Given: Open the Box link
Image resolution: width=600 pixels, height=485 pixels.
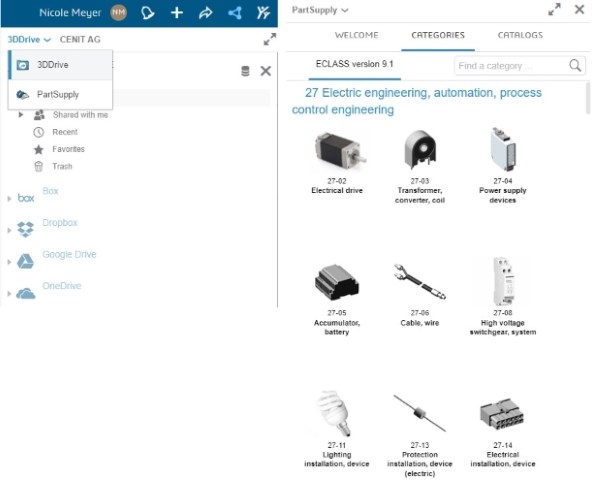Looking at the screenshot, I should 50,191.
